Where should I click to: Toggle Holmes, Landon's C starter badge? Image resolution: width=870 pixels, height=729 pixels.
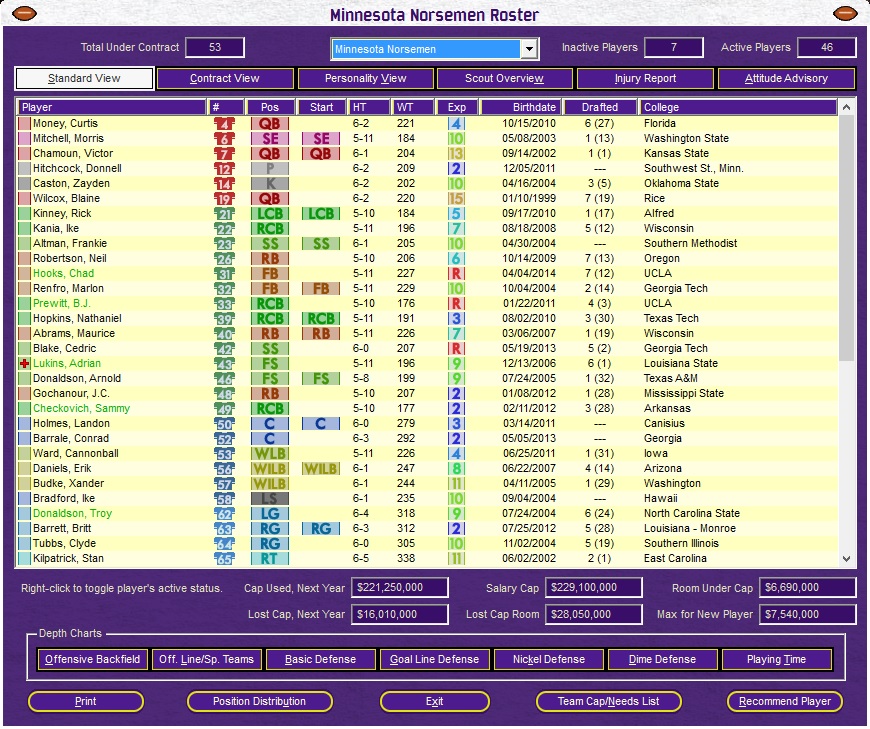tap(323, 423)
